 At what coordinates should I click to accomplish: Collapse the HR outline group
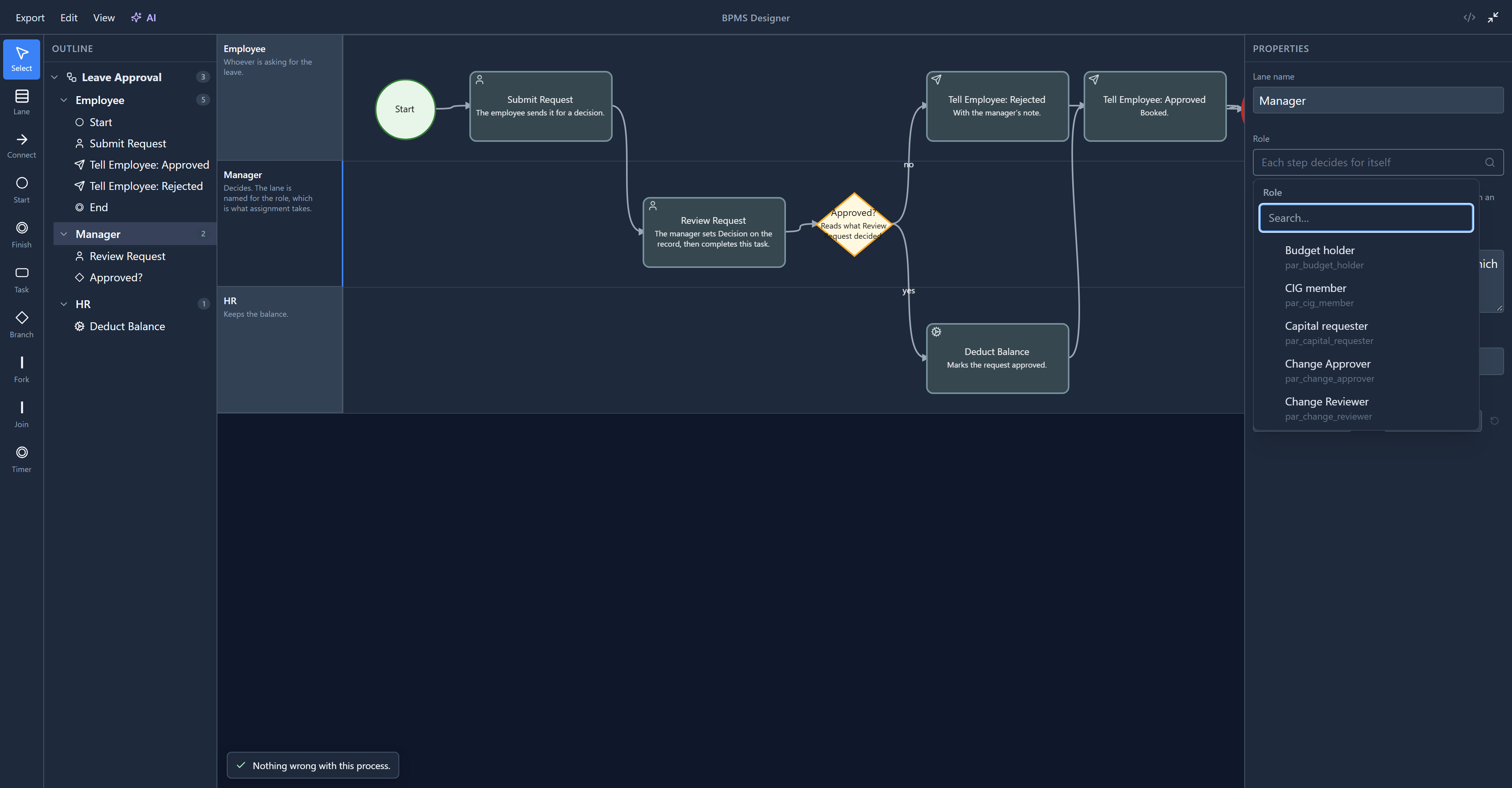(64, 304)
